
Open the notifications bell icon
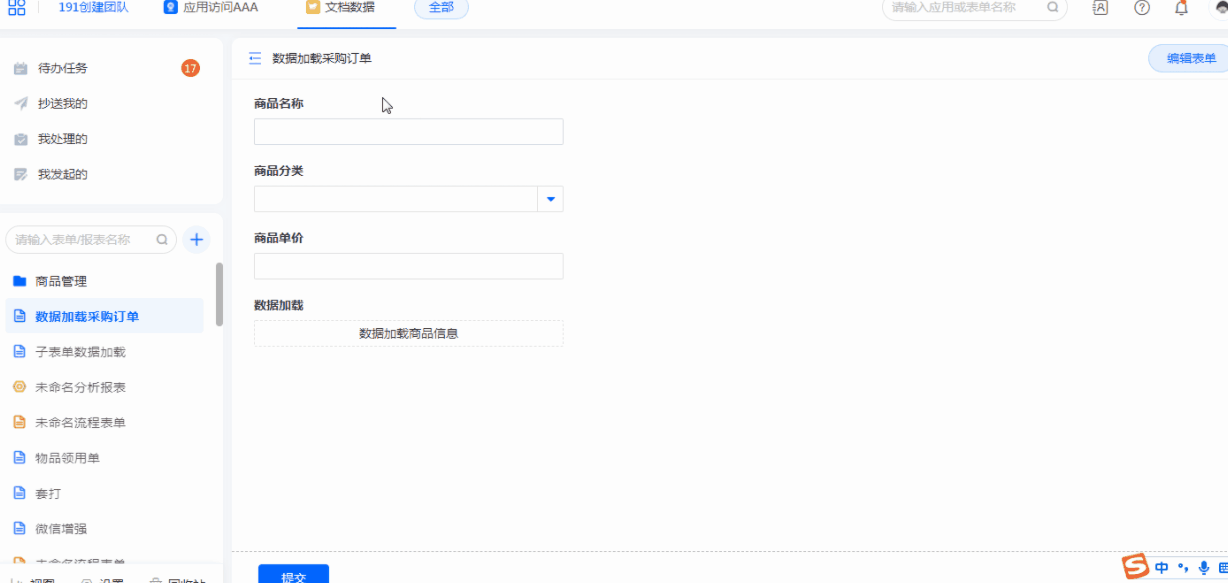coord(1181,8)
